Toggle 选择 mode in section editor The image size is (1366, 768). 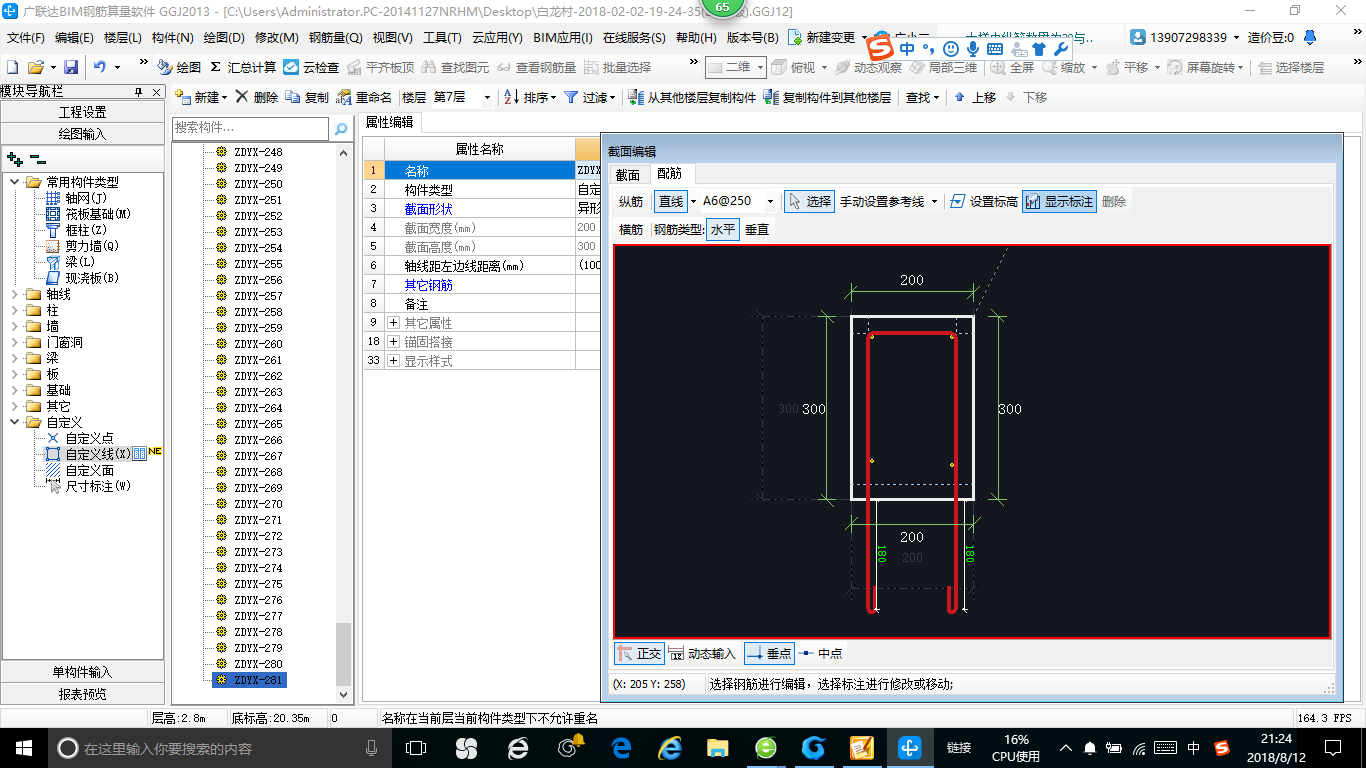tap(809, 201)
